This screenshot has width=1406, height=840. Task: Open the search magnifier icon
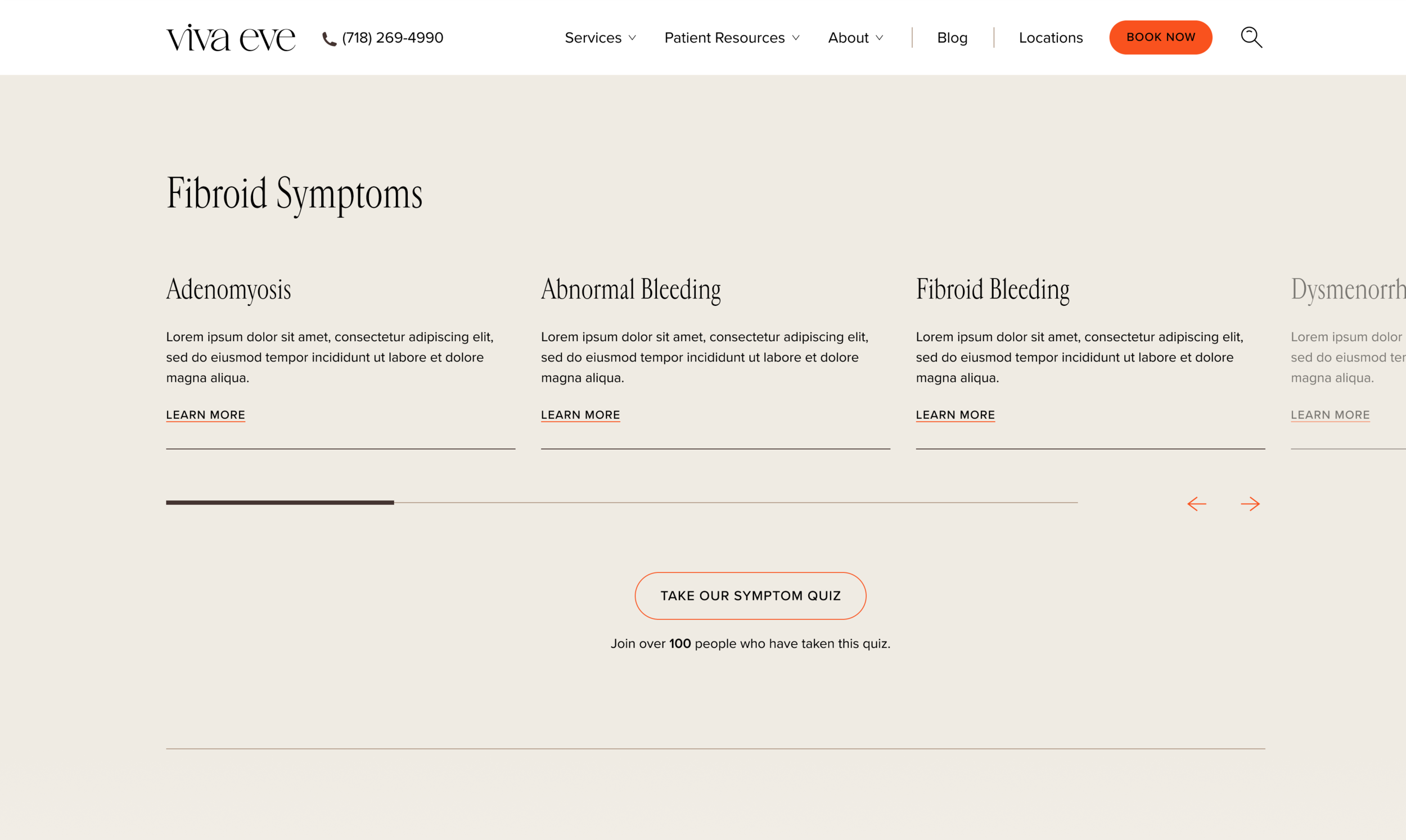point(1251,37)
